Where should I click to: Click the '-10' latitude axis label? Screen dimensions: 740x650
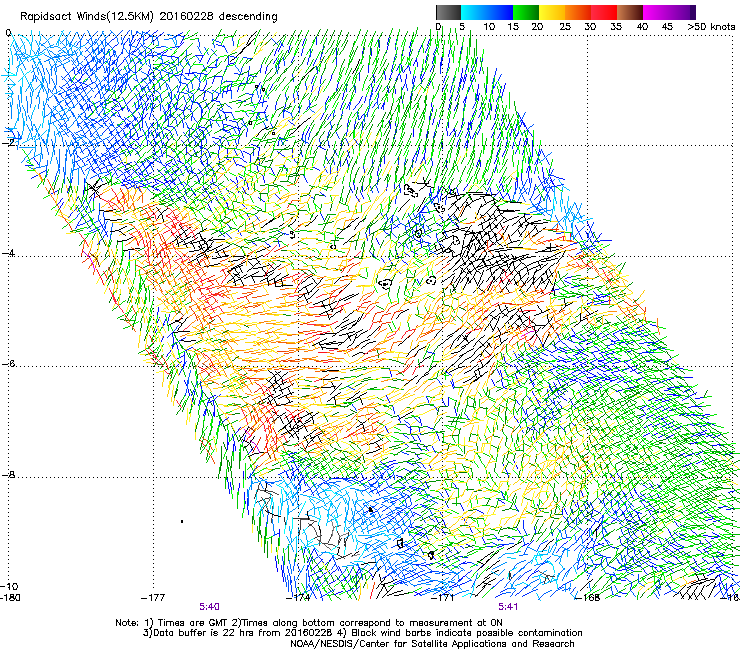[x=9, y=586]
